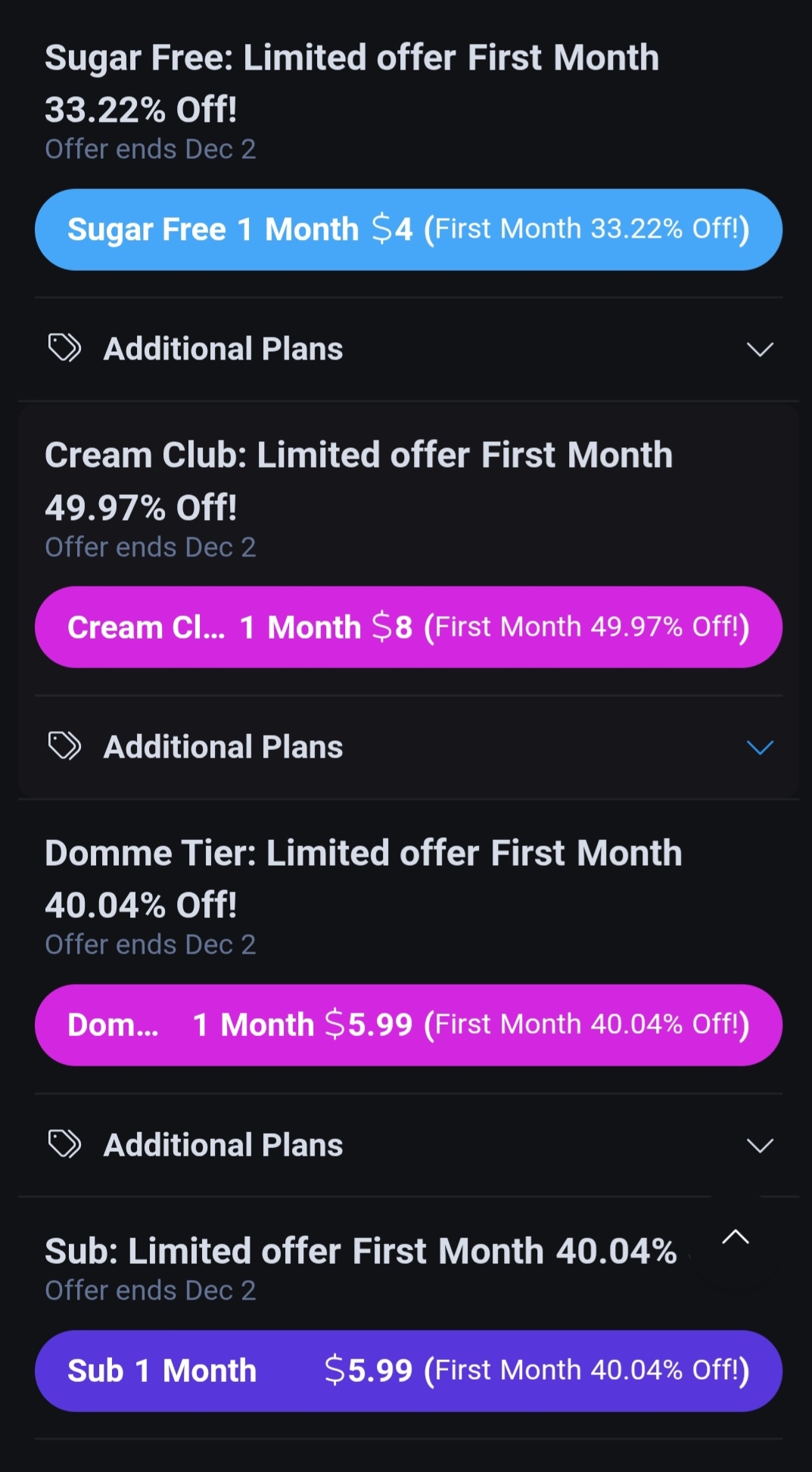This screenshot has width=812, height=1472.
Task: Select the Sugar Free 33.22% Off heading
Action: click(x=352, y=83)
